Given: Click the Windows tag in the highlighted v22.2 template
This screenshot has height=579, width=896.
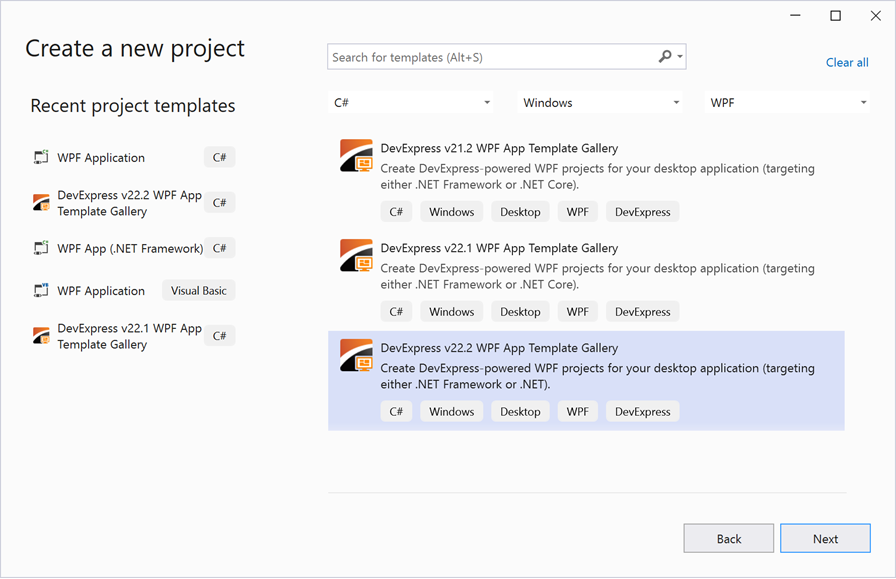Looking at the screenshot, I should pos(451,412).
